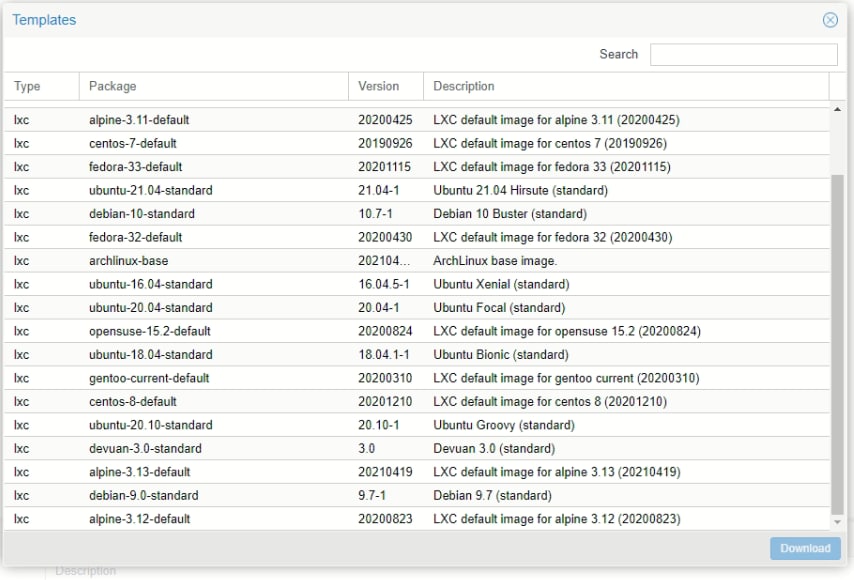Screen dimensions: 854x580
Task: Select the alpine-3.11-default template row
Action: (x=139, y=120)
